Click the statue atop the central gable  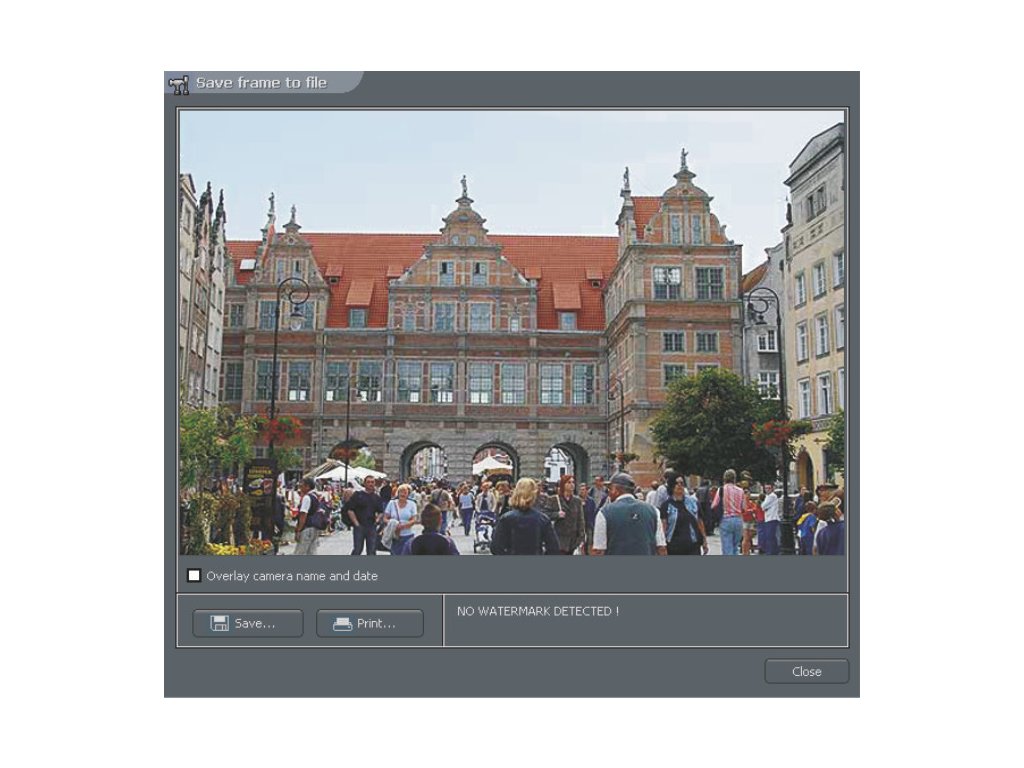click(463, 187)
